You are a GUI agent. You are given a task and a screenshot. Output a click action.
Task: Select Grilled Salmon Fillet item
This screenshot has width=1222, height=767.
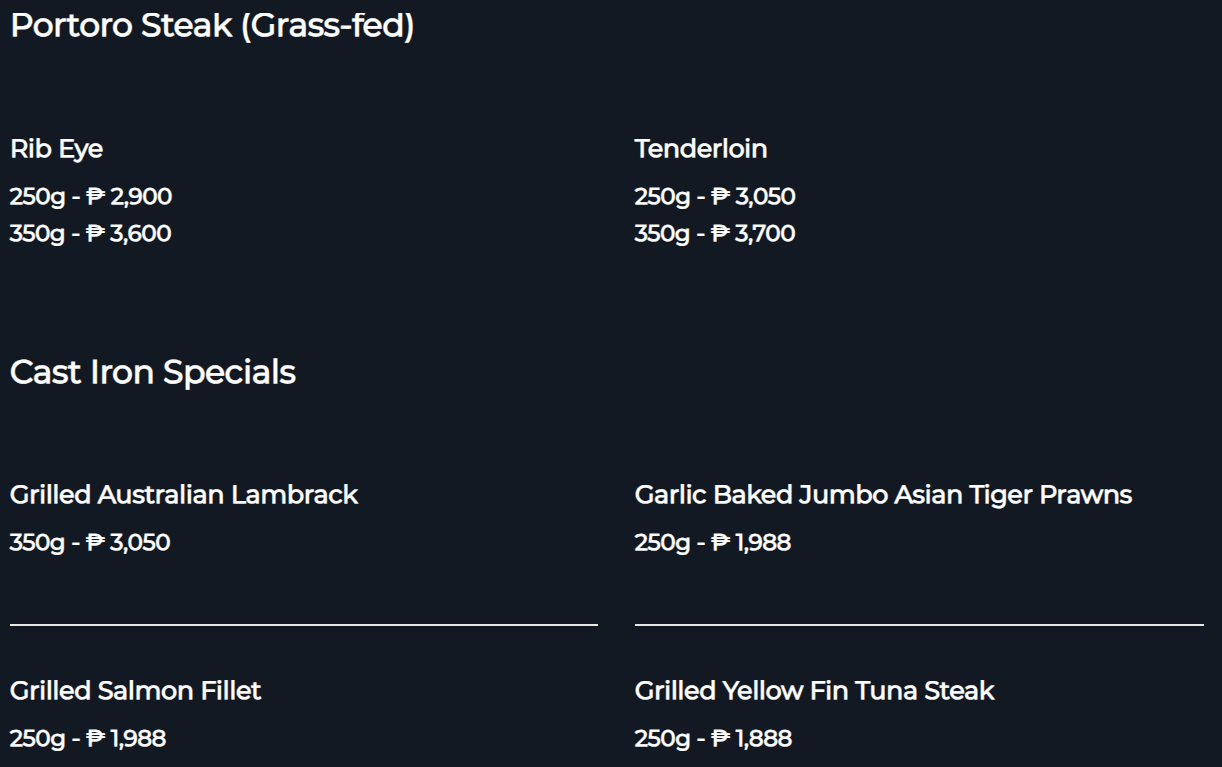135,691
